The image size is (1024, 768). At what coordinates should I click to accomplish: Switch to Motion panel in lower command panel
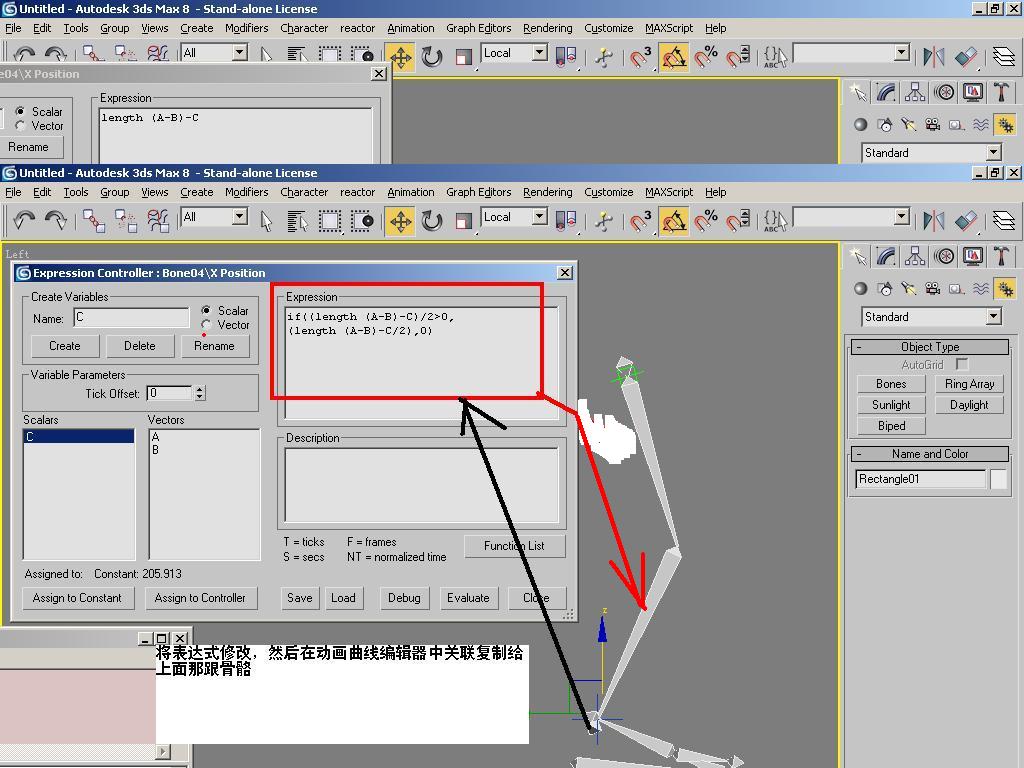(944, 256)
